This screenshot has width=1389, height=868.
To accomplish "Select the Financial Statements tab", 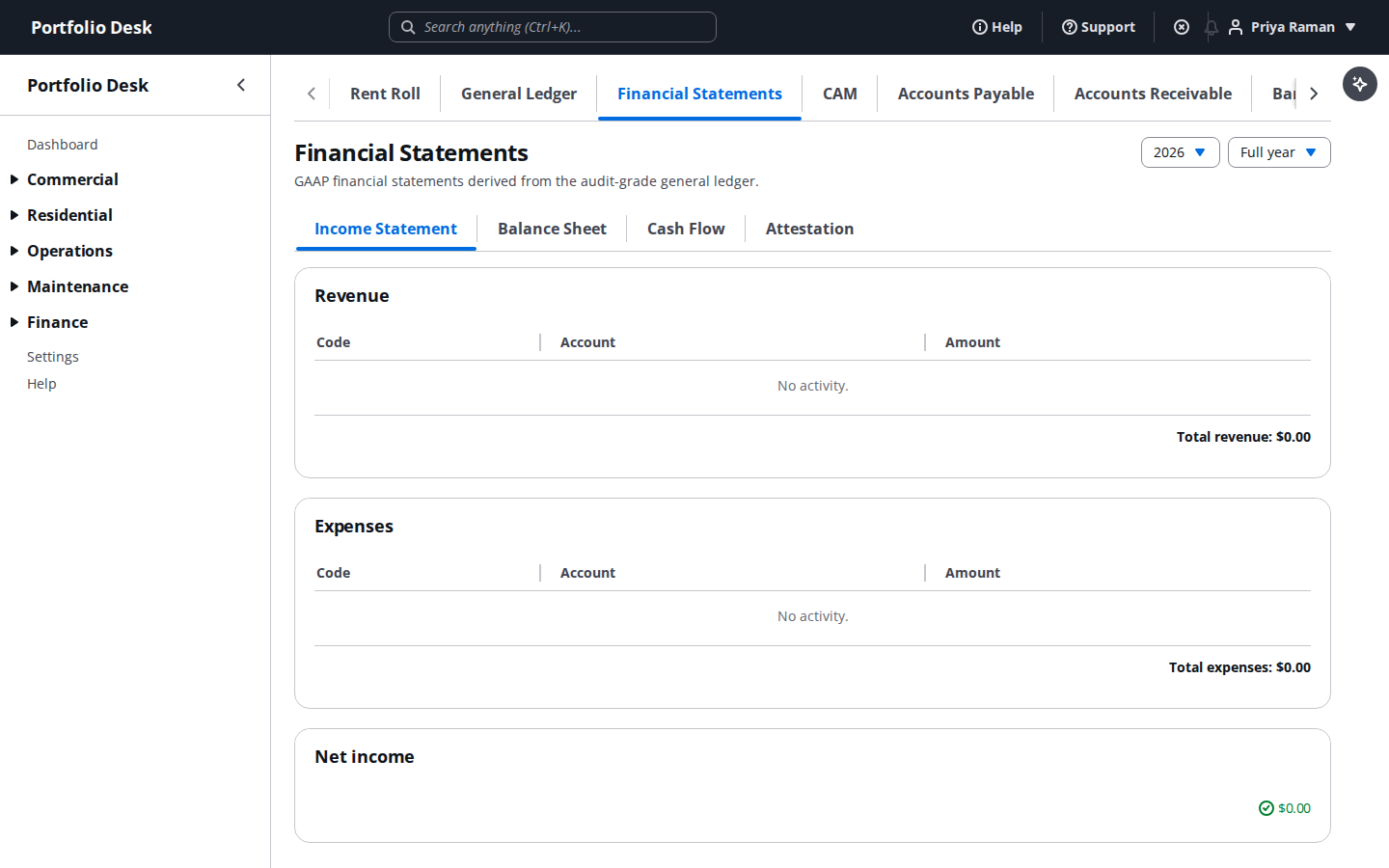I will [x=699, y=94].
